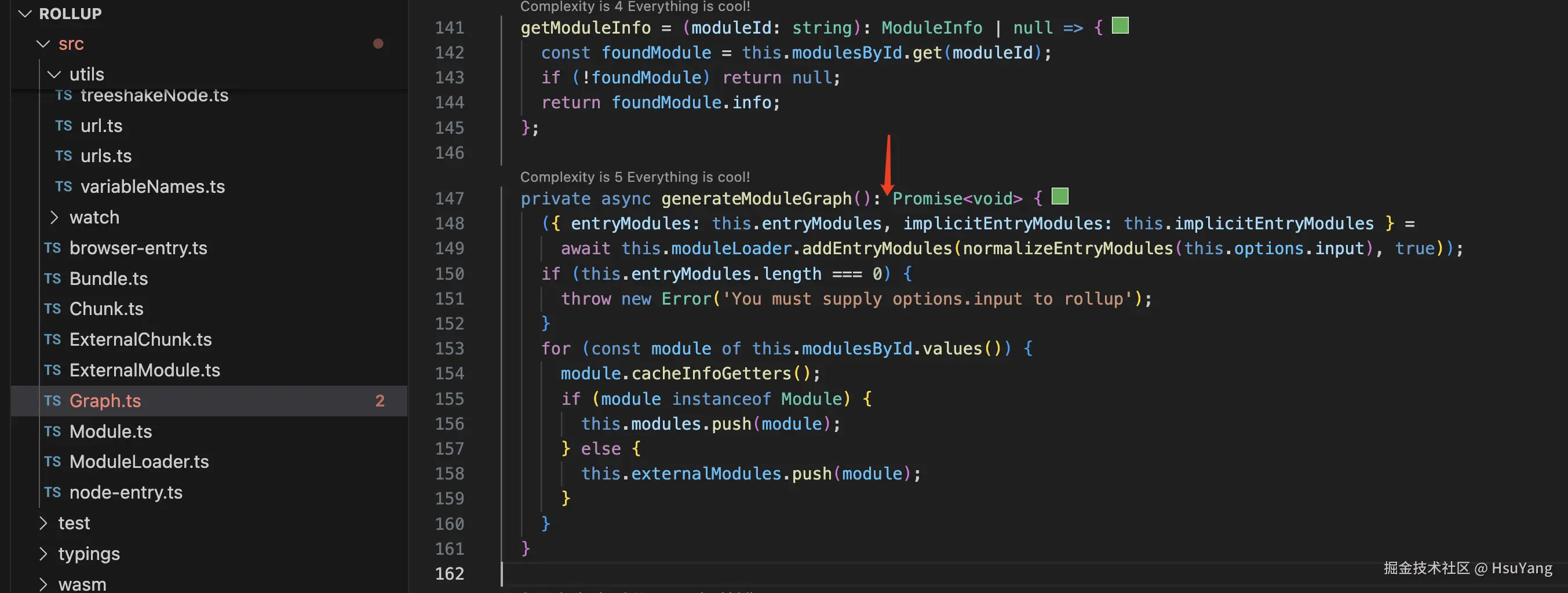Expand the typings folder chevron
This screenshot has height=593, width=1568.
click(43, 554)
